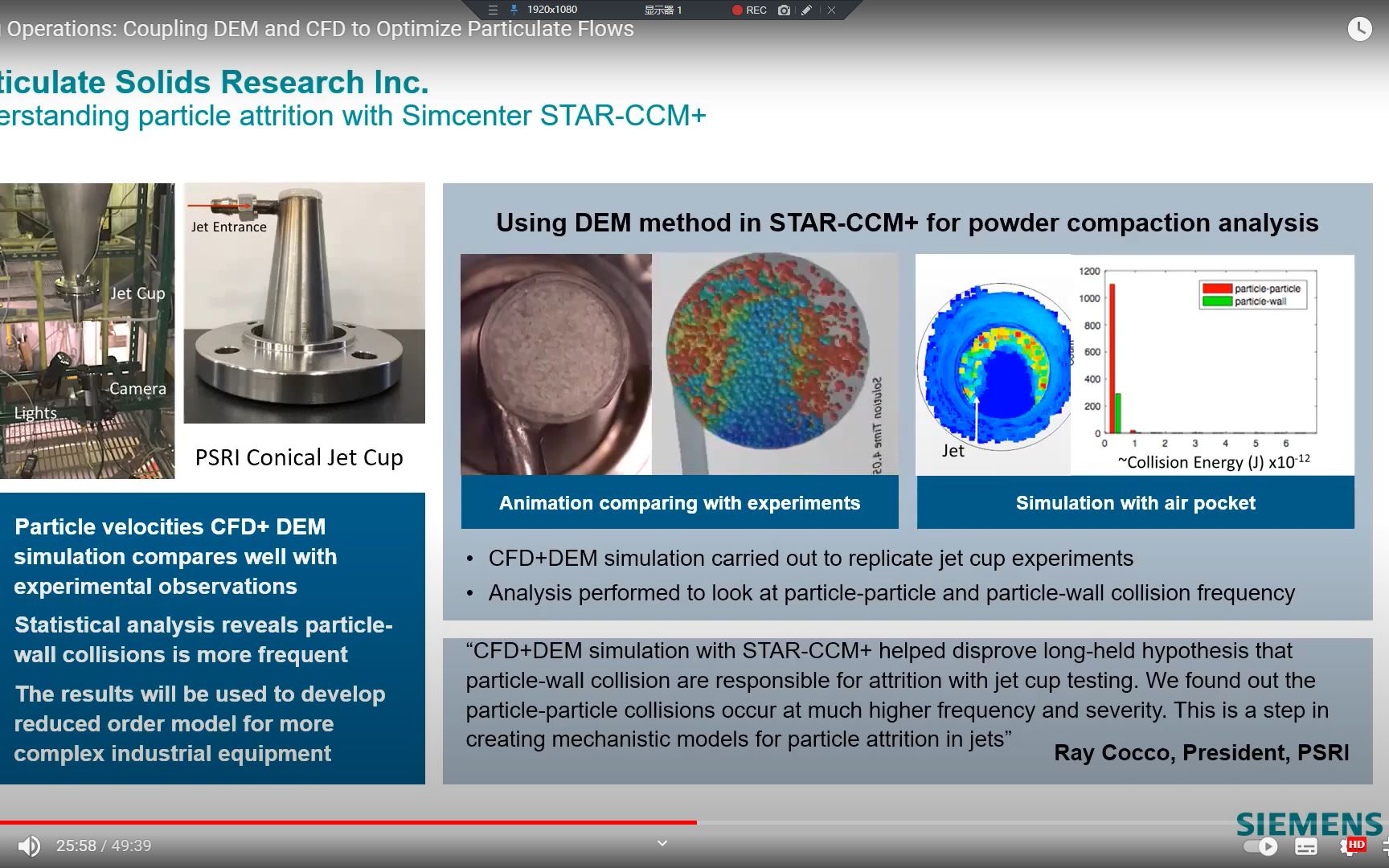Viewport: 1389px width, 868px height.
Task: Toggle subtitles/closed captions
Action: click(x=1306, y=846)
